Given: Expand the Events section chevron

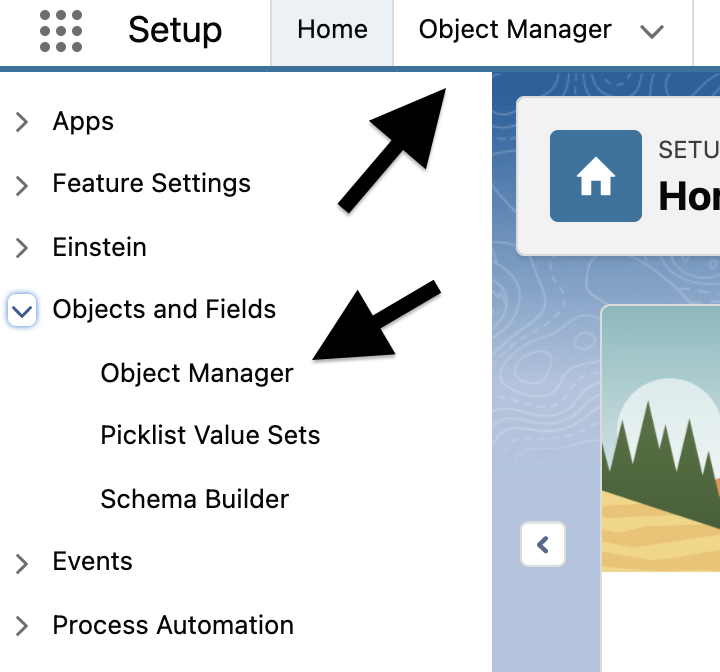Looking at the screenshot, I should pos(21,564).
